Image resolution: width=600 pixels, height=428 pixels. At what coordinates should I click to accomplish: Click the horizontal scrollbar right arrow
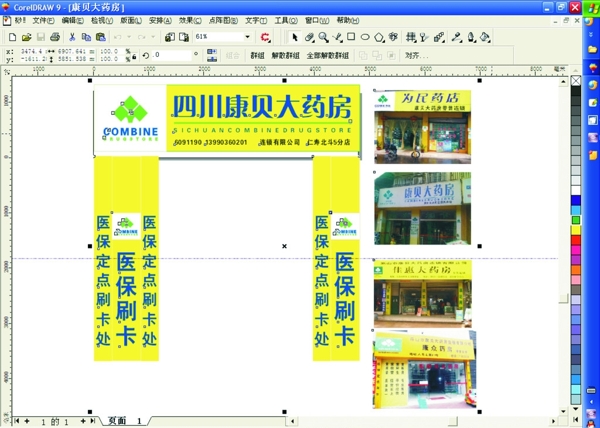(553, 421)
